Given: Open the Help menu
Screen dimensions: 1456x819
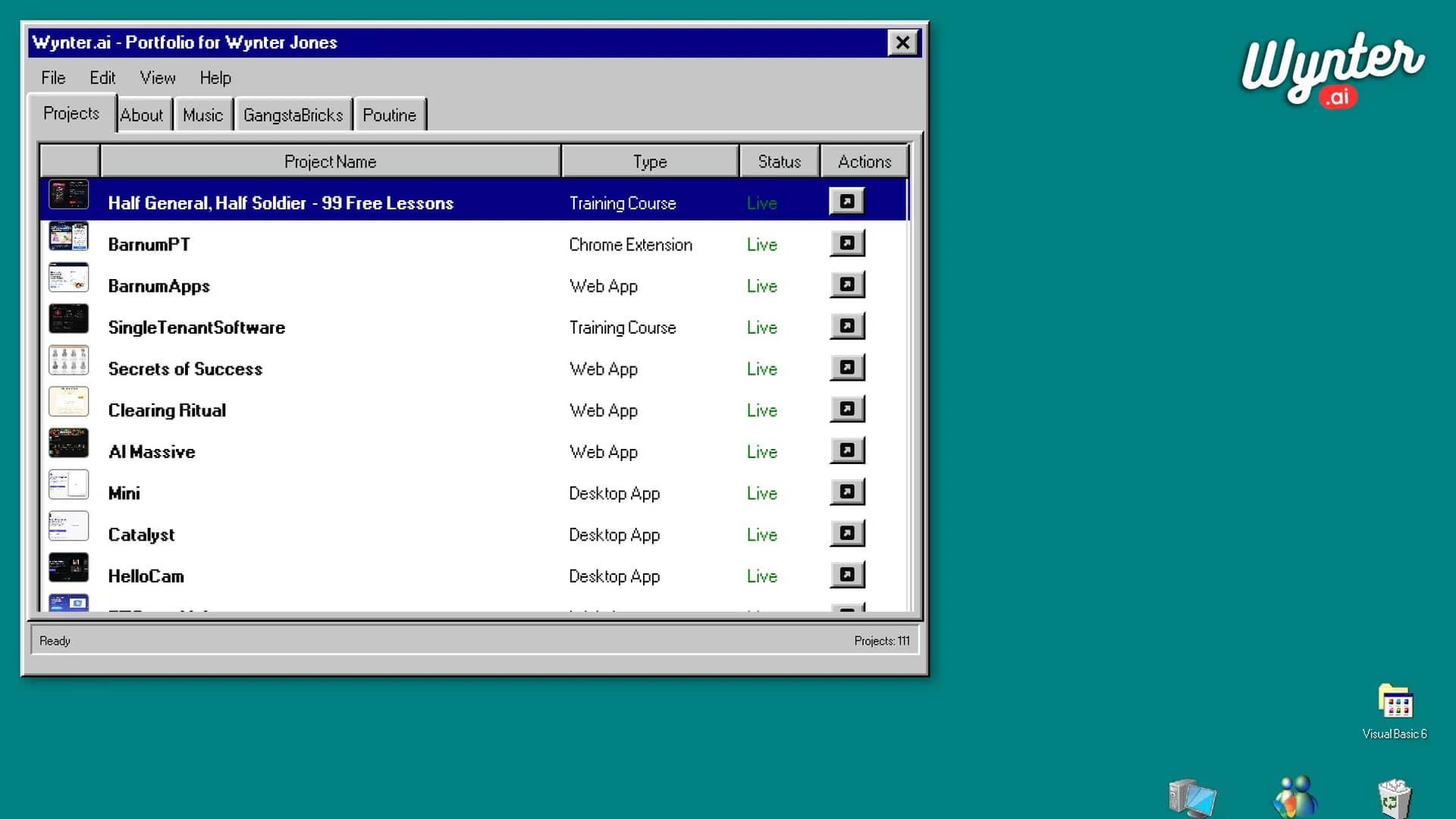Looking at the screenshot, I should pos(215,77).
